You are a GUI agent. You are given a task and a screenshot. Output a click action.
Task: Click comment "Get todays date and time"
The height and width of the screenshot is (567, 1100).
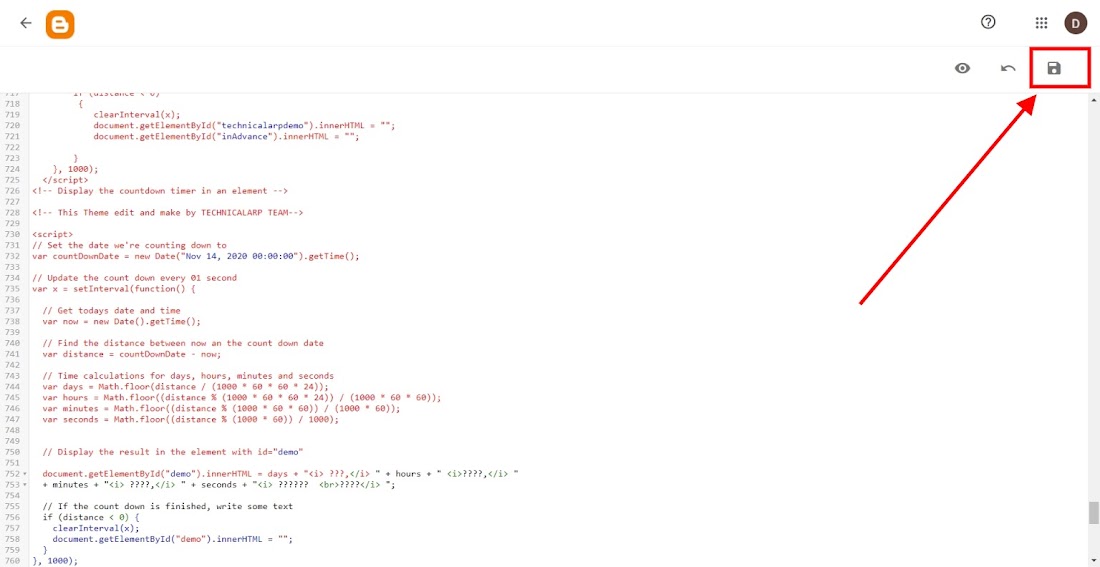coord(112,311)
